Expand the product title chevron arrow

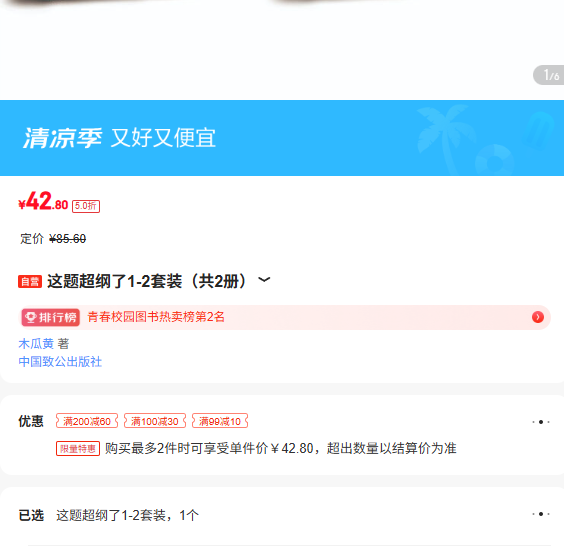click(x=264, y=280)
